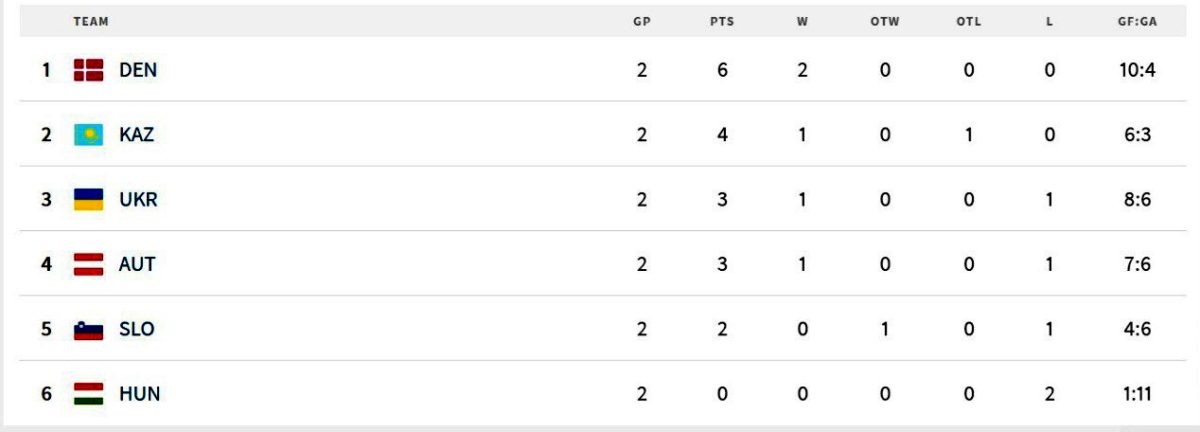Click Denmark's 10:4 goal difference
Screen dimensions: 1200x432
(1138, 70)
